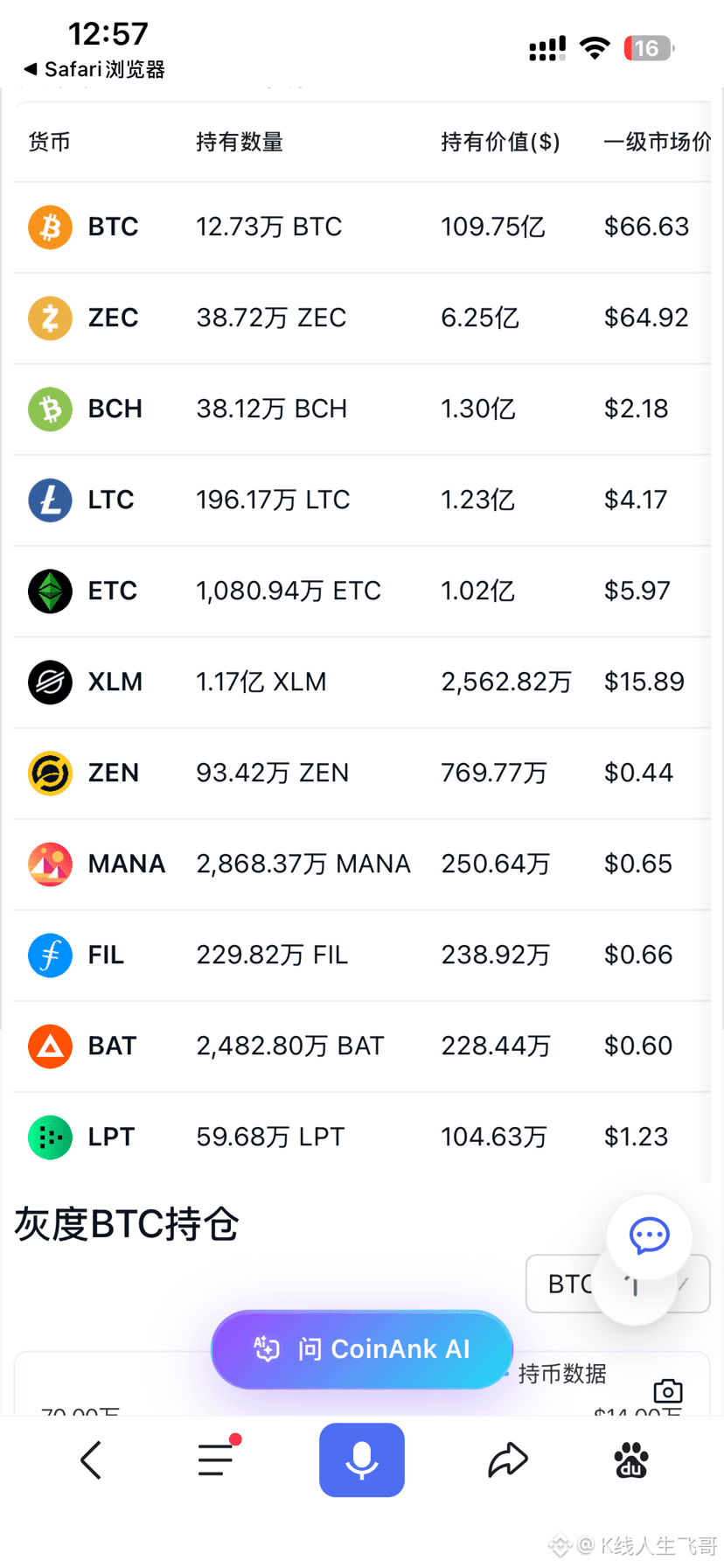Expand the BTC coin selector dropdown
724x1568 pixels.
(x=617, y=1284)
